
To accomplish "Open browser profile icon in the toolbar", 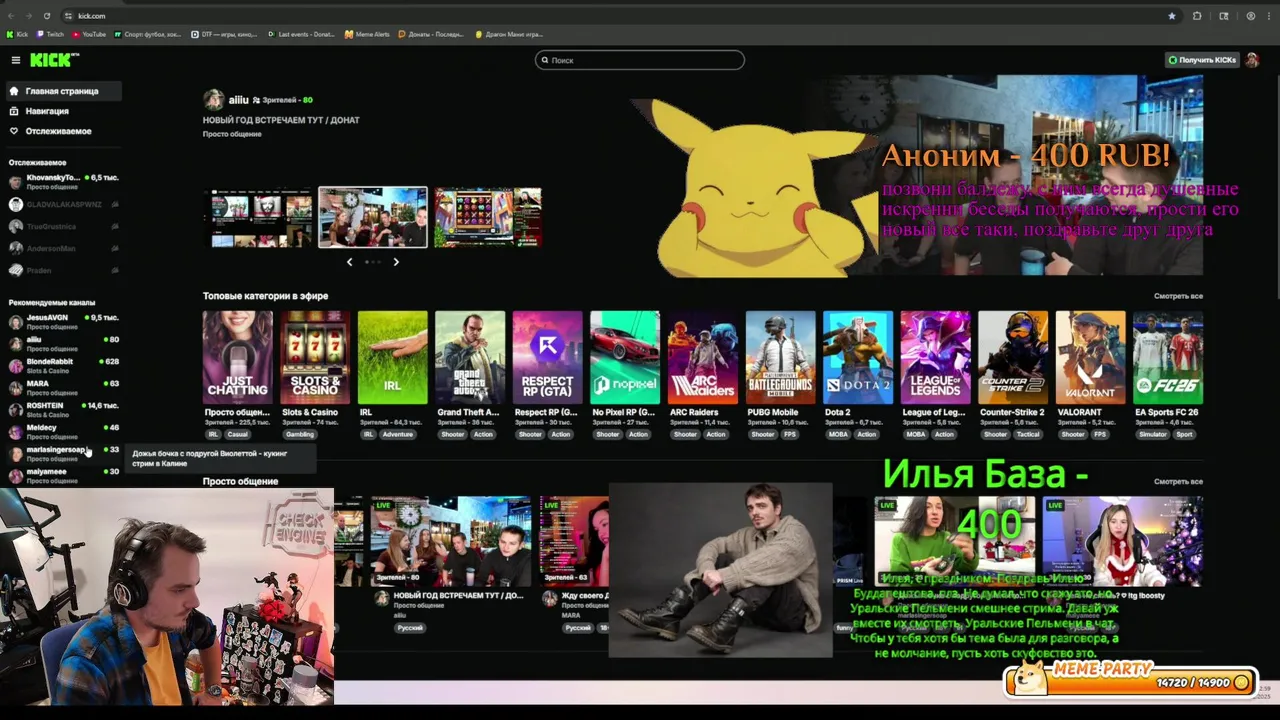I will point(1251,16).
